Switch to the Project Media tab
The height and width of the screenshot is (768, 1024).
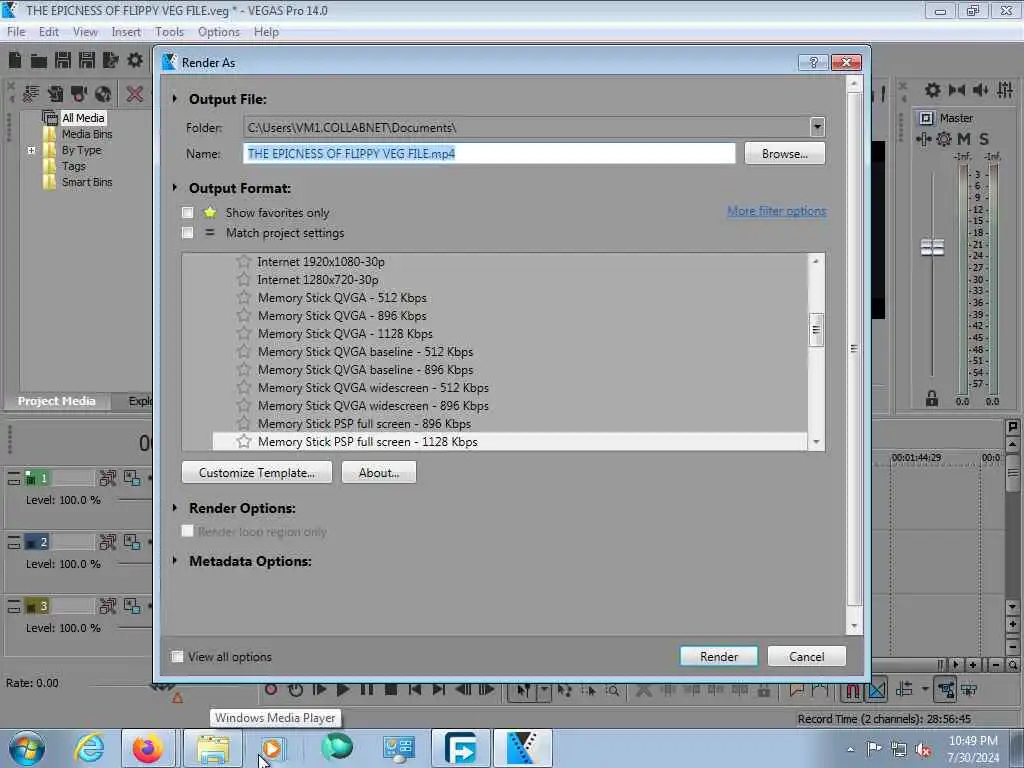tap(56, 401)
